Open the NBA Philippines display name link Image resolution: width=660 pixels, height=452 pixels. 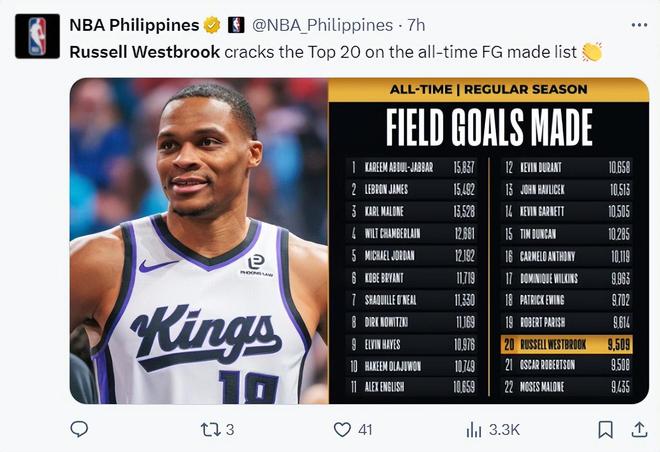click(x=133, y=25)
